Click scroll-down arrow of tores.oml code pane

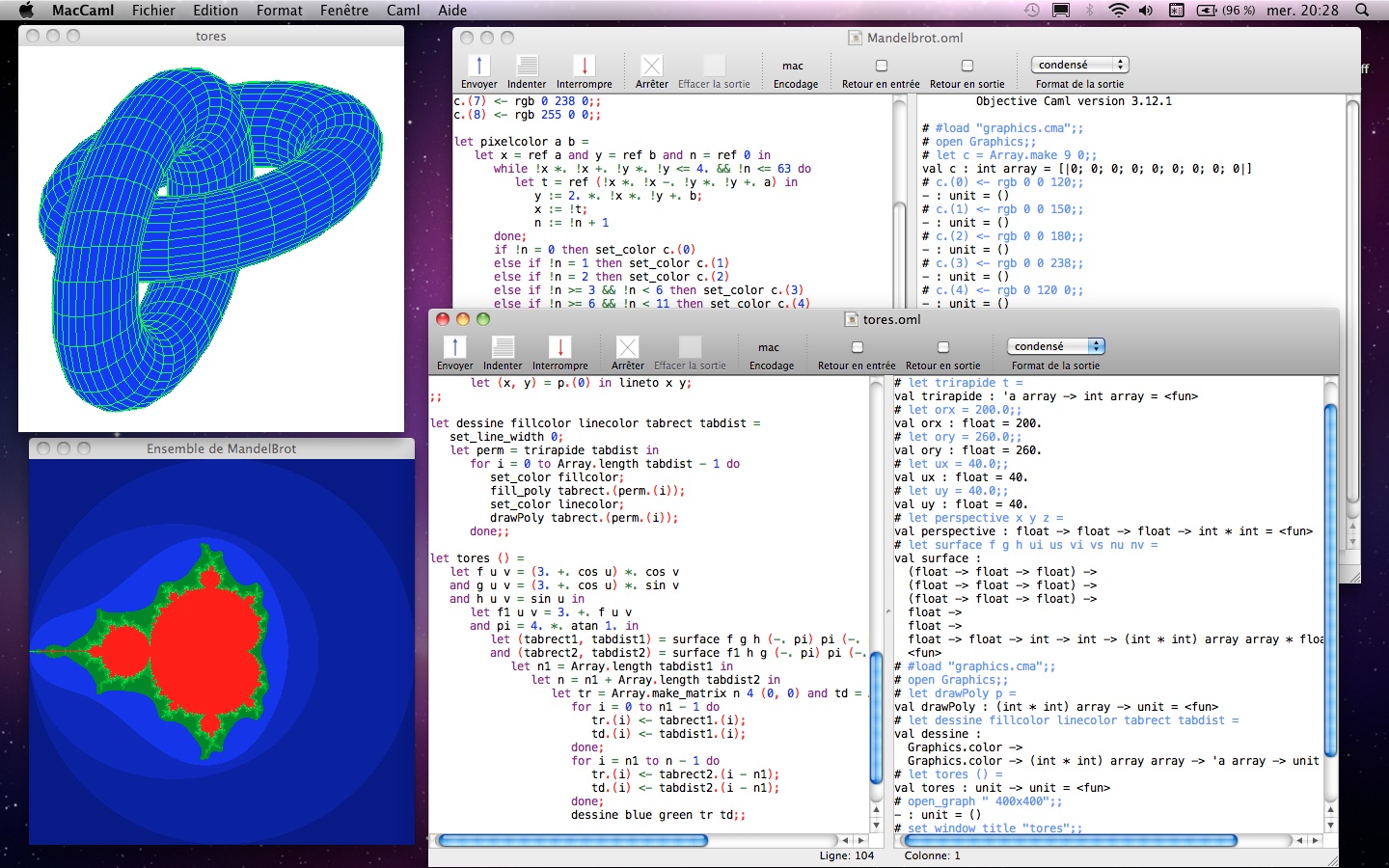(x=877, y=826)
